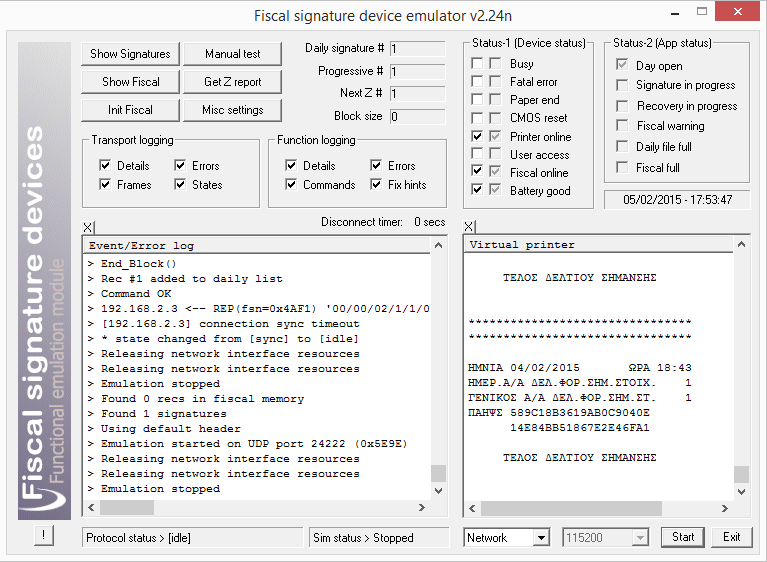The height and width of the screenshot is (562, 767).
Task: Start the emulation
Action: pos(683,537)
